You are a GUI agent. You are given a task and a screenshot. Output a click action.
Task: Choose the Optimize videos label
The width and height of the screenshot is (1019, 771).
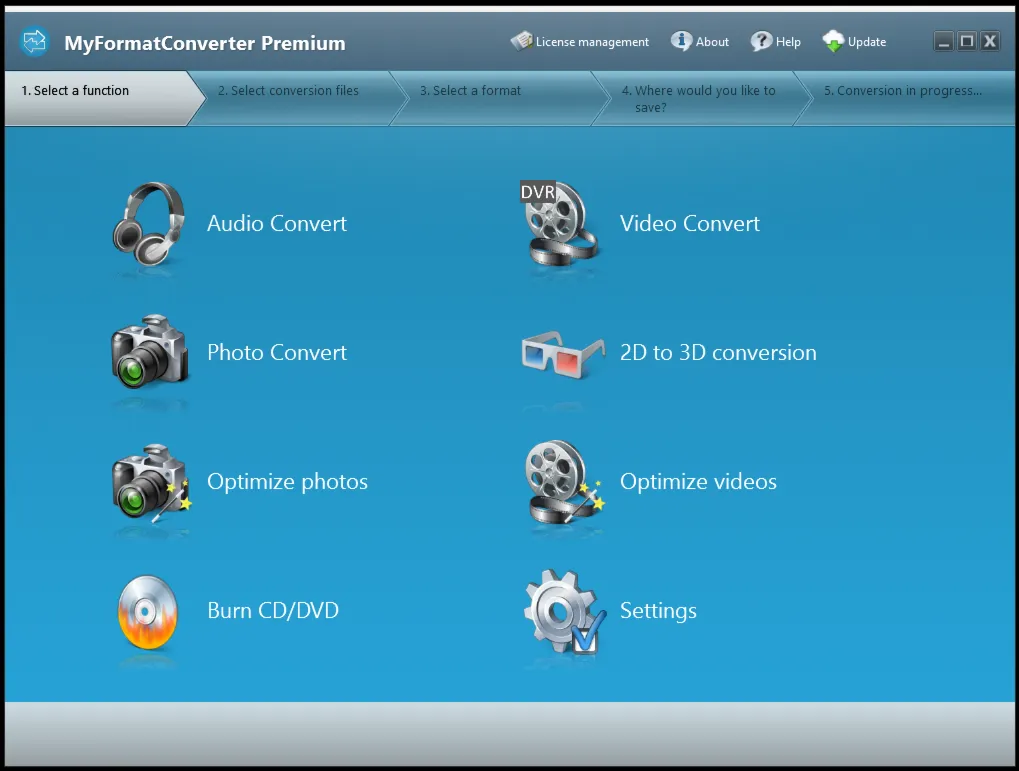click(x=698, y=482)
